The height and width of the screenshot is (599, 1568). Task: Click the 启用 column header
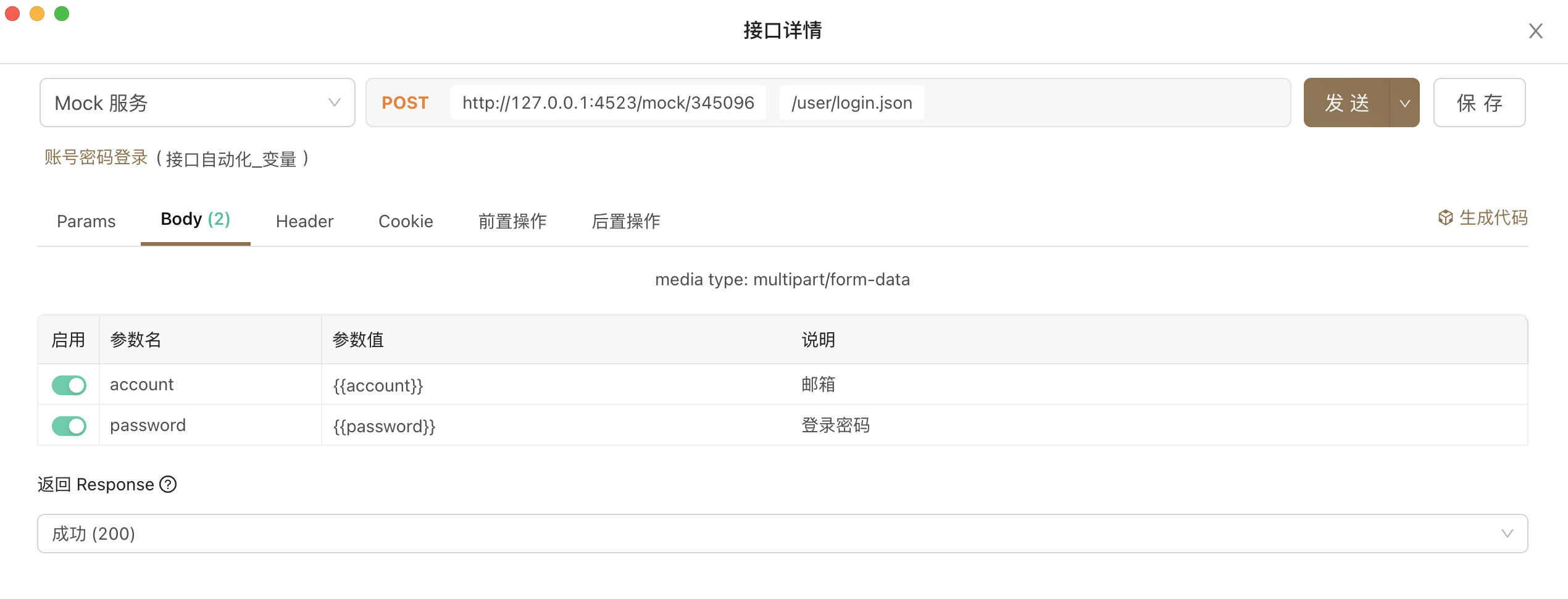(x=68, y=340)
